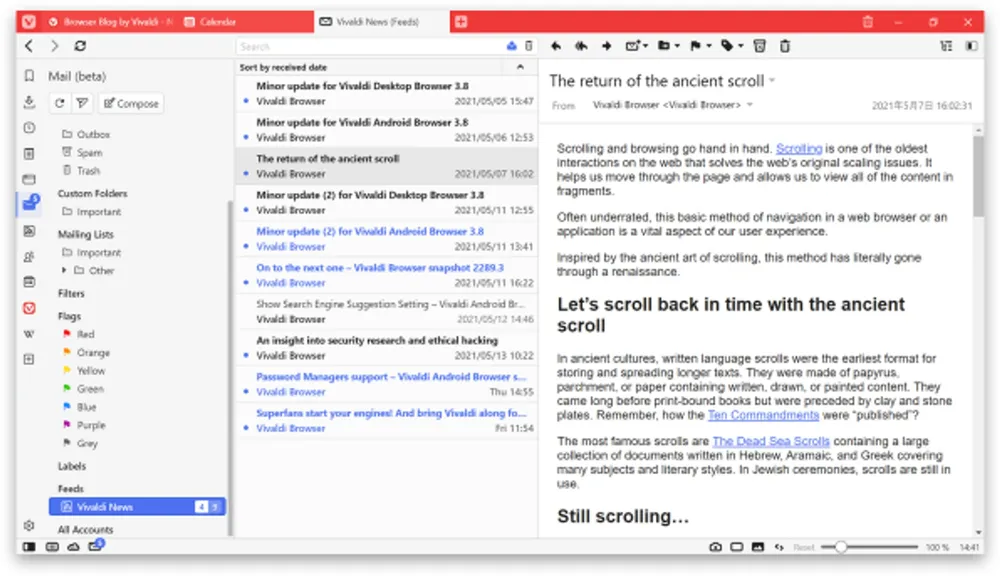
Task: Click the refresh mail icon beside Compose
Action: click(60, 103)
